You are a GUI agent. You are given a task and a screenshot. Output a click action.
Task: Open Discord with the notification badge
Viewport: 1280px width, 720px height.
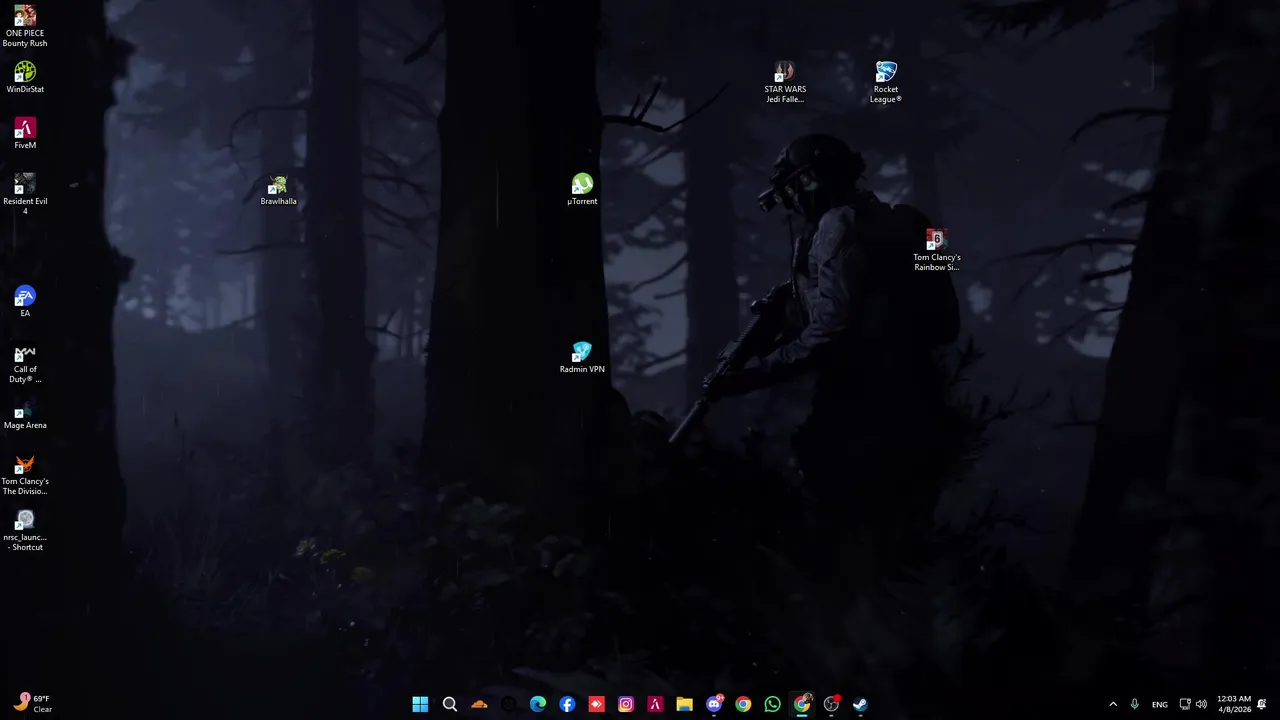(714, 704)
